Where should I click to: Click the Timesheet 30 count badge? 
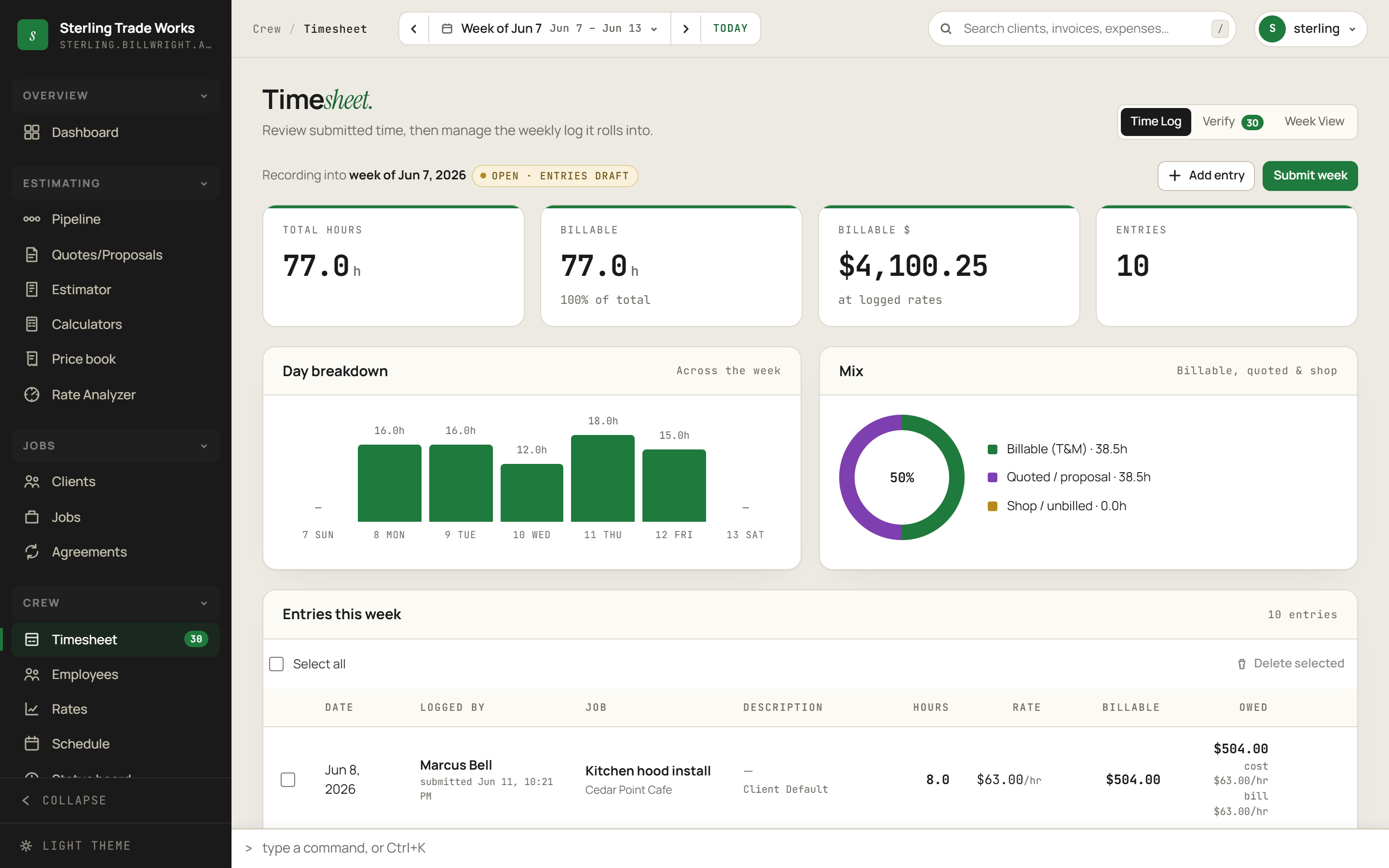click(196, 639)
